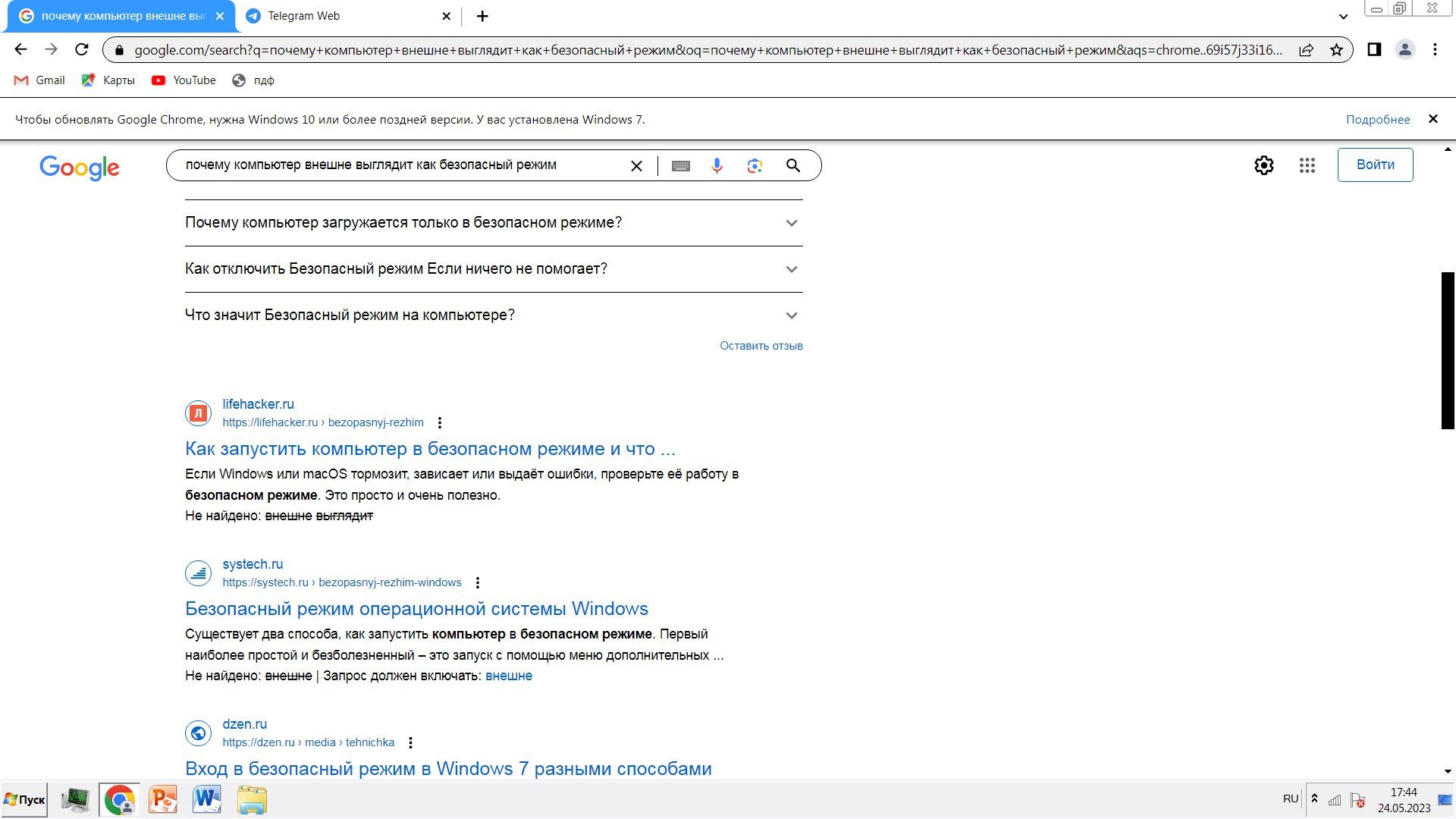This screenshot has height=819, width=1456.
Task: Click the search input field
Action: 400,164
